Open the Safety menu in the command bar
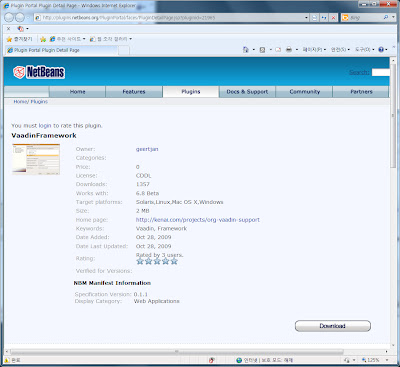400x367 pixels. 340,50
